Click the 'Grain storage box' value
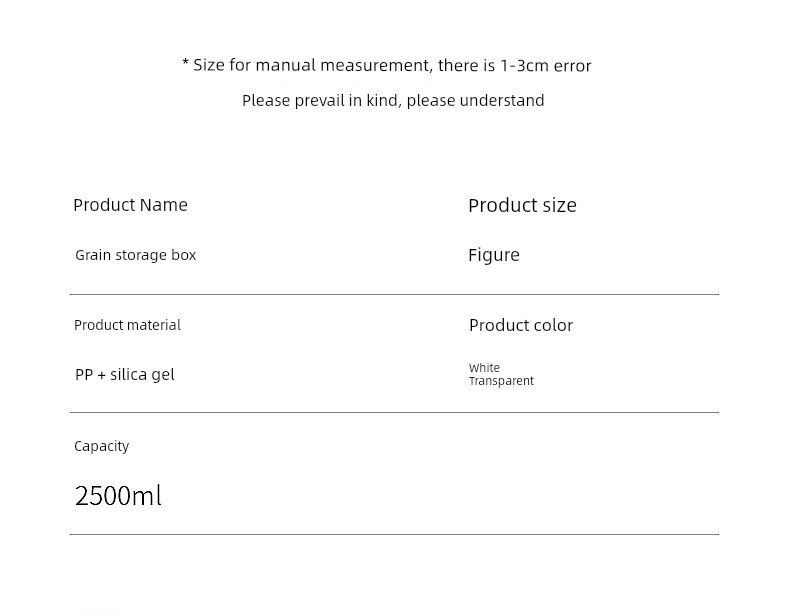The height and width of the screenshot is (616, 790). coord(135,255)
